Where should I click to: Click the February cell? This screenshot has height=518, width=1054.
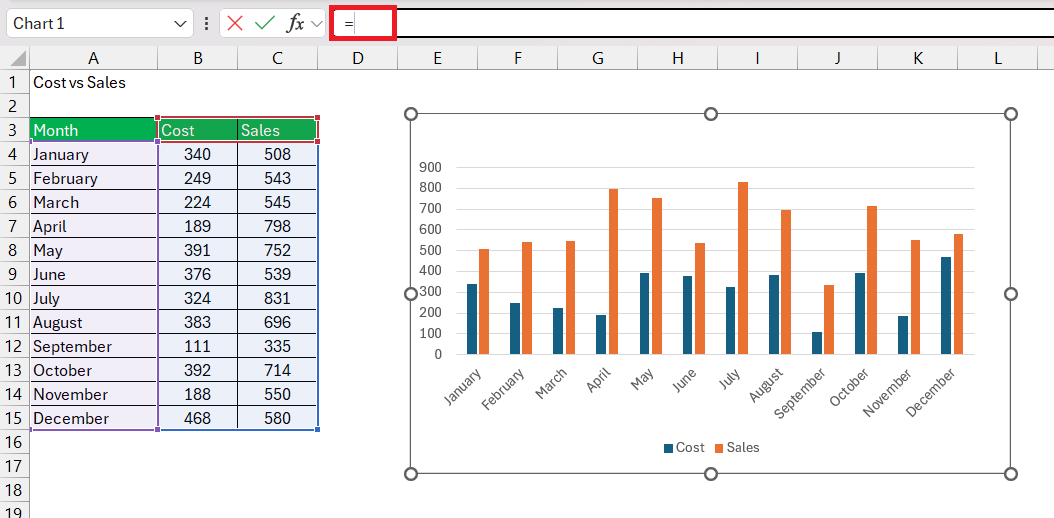(x=93, y=178)
